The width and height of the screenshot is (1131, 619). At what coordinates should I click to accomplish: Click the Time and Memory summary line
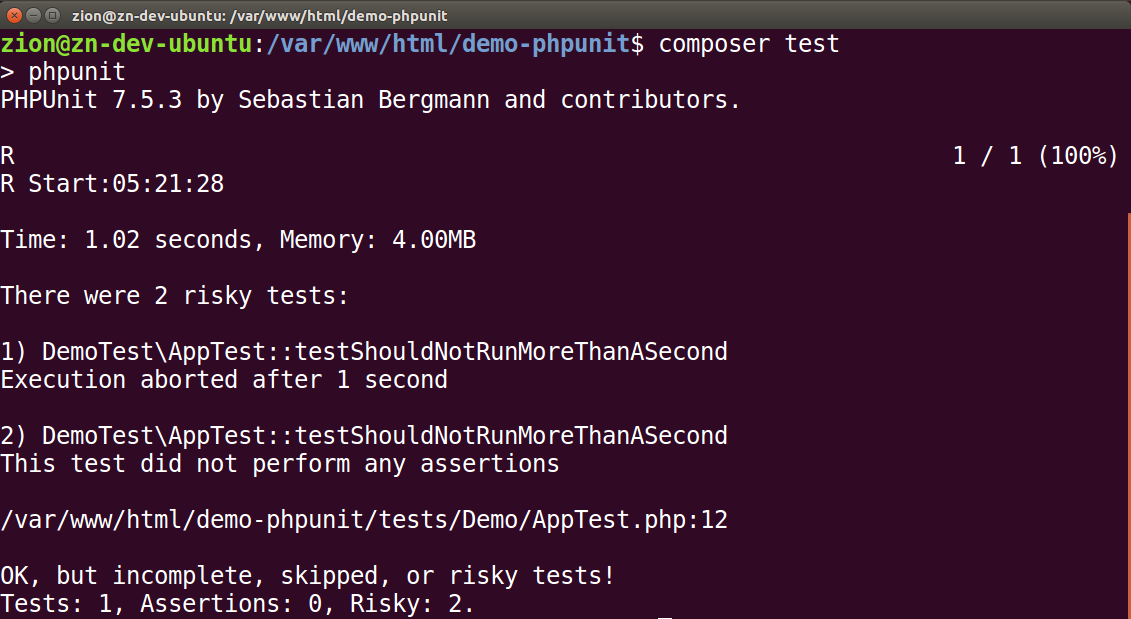[238, 240]
